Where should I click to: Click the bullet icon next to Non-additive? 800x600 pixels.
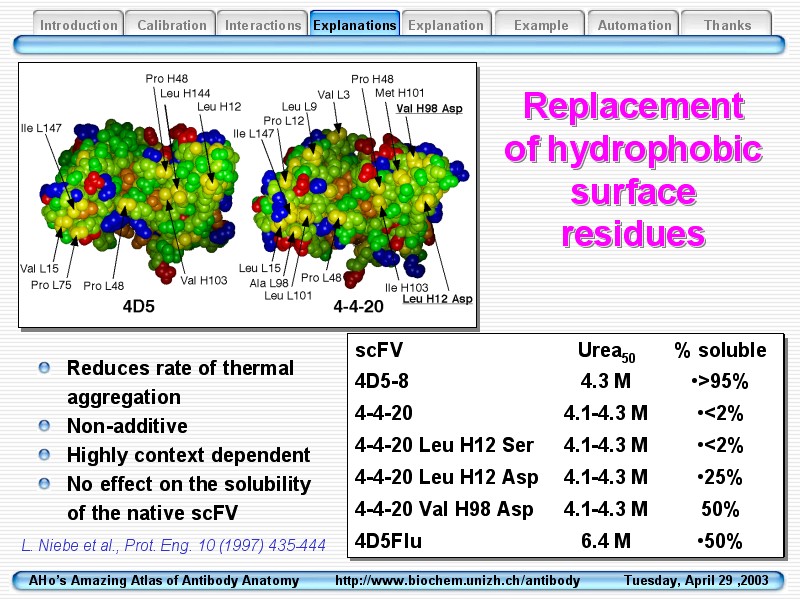point(43,426)
